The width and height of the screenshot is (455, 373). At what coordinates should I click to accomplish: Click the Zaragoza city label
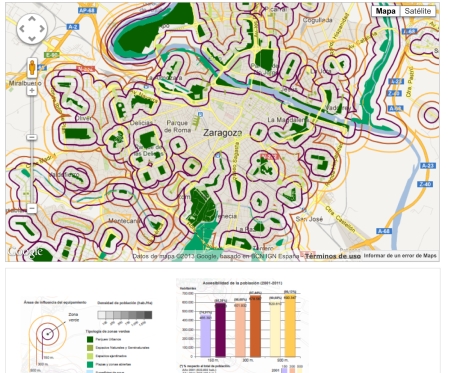[223, 133]
